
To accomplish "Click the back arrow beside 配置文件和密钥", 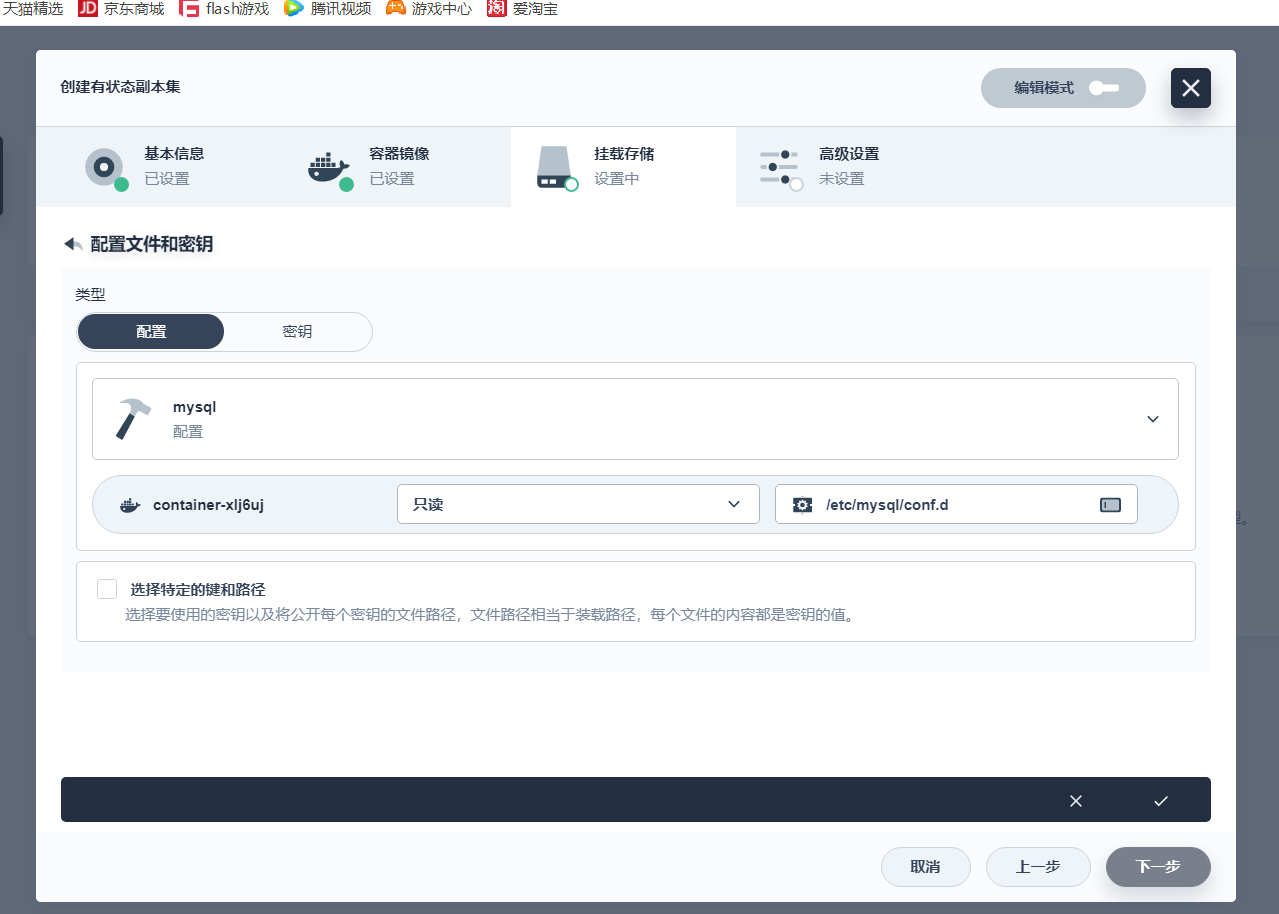I will click(73, 244).
